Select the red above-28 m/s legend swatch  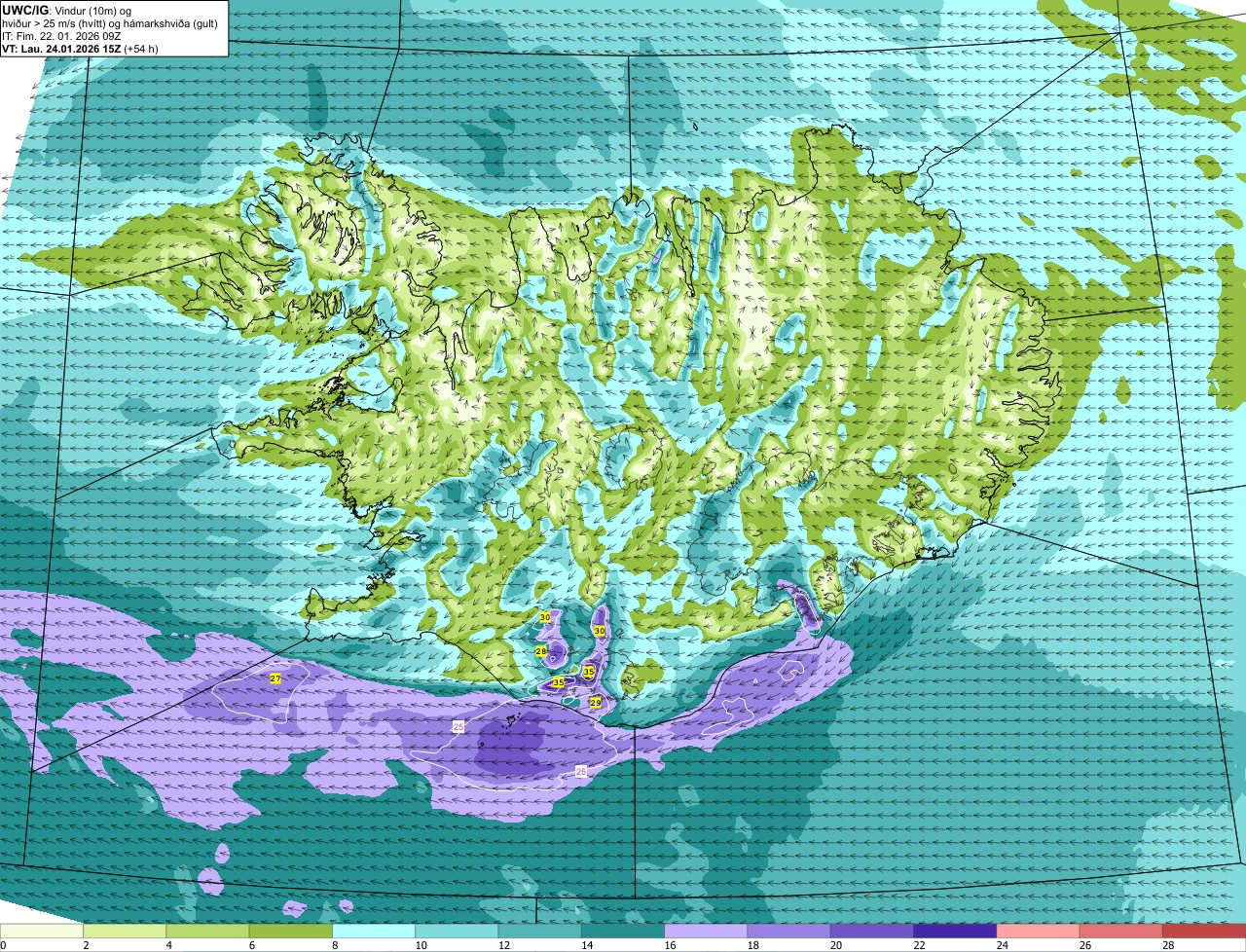point(1204,931)
